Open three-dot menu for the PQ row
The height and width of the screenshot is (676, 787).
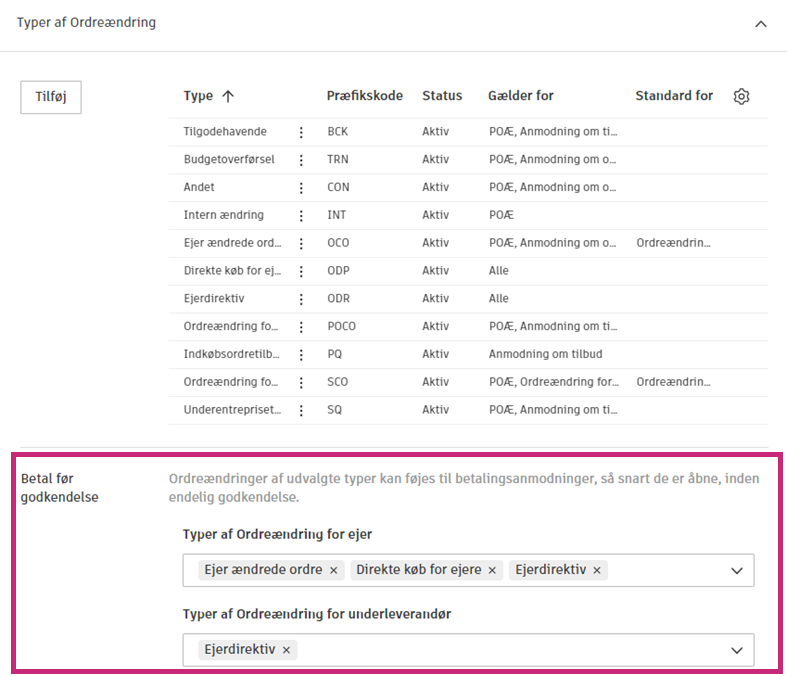(x=301, y=354)
